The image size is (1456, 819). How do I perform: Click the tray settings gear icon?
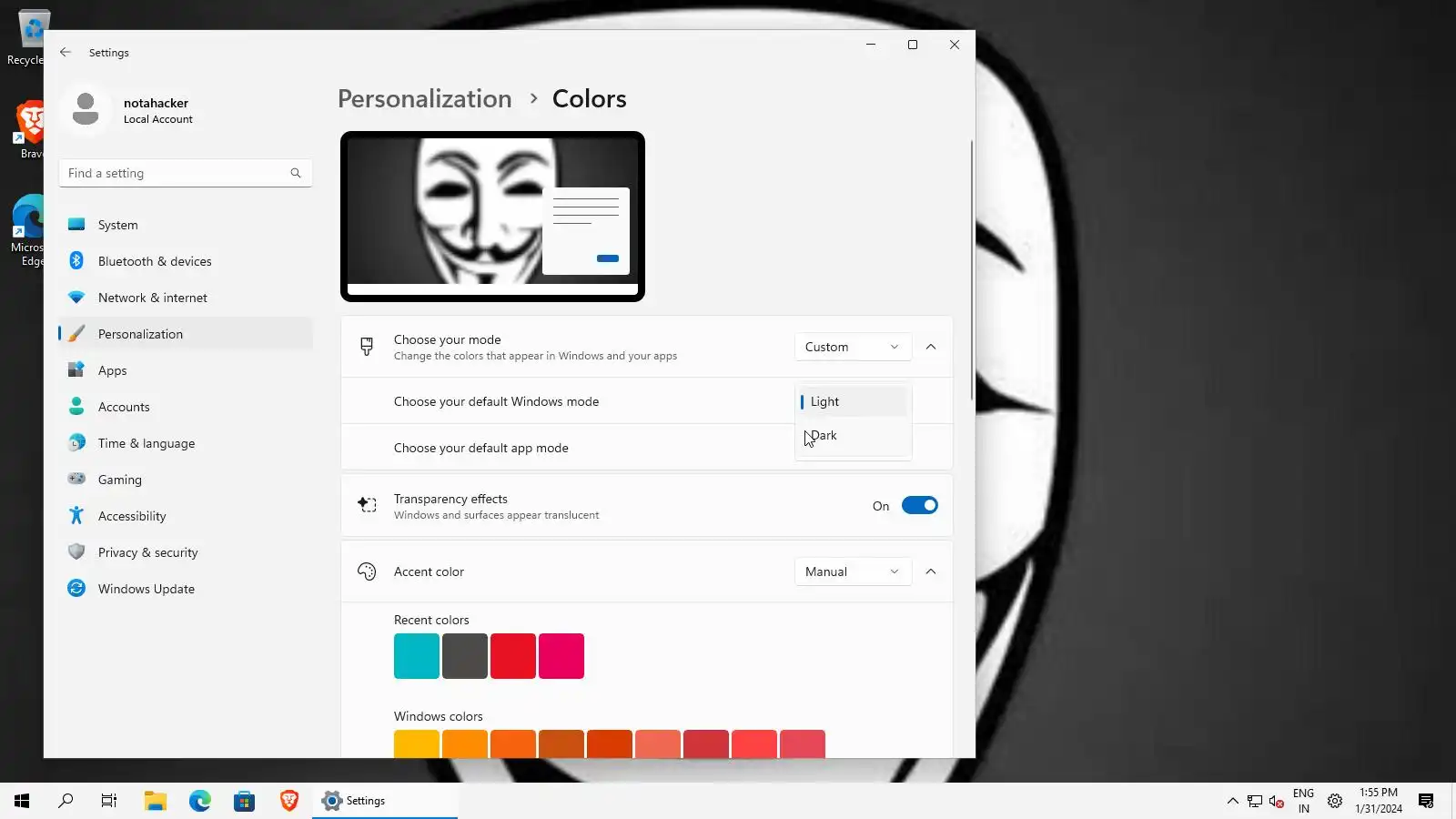(1335, 801)
